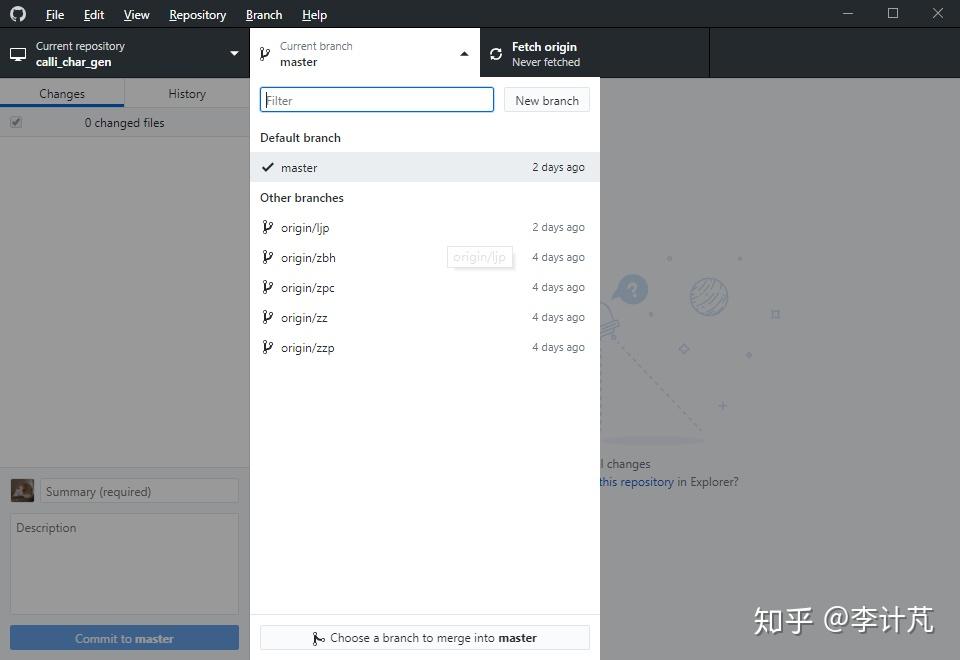Click the branch icon next to origin/zbh
Viewport: 960px width, 660px height.
[267, 257]
